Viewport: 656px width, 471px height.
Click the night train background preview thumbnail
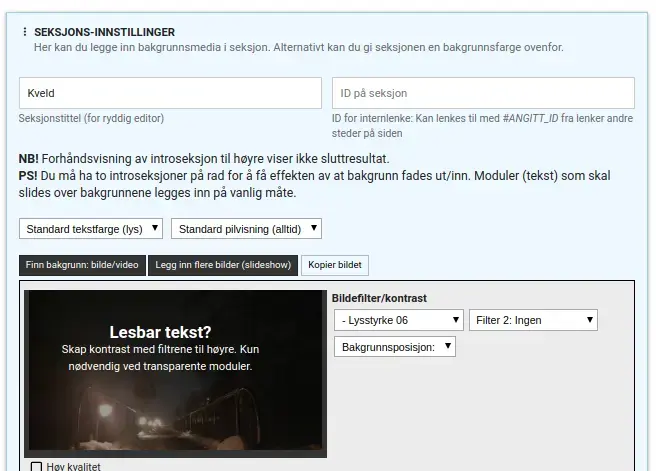point(175,374)
